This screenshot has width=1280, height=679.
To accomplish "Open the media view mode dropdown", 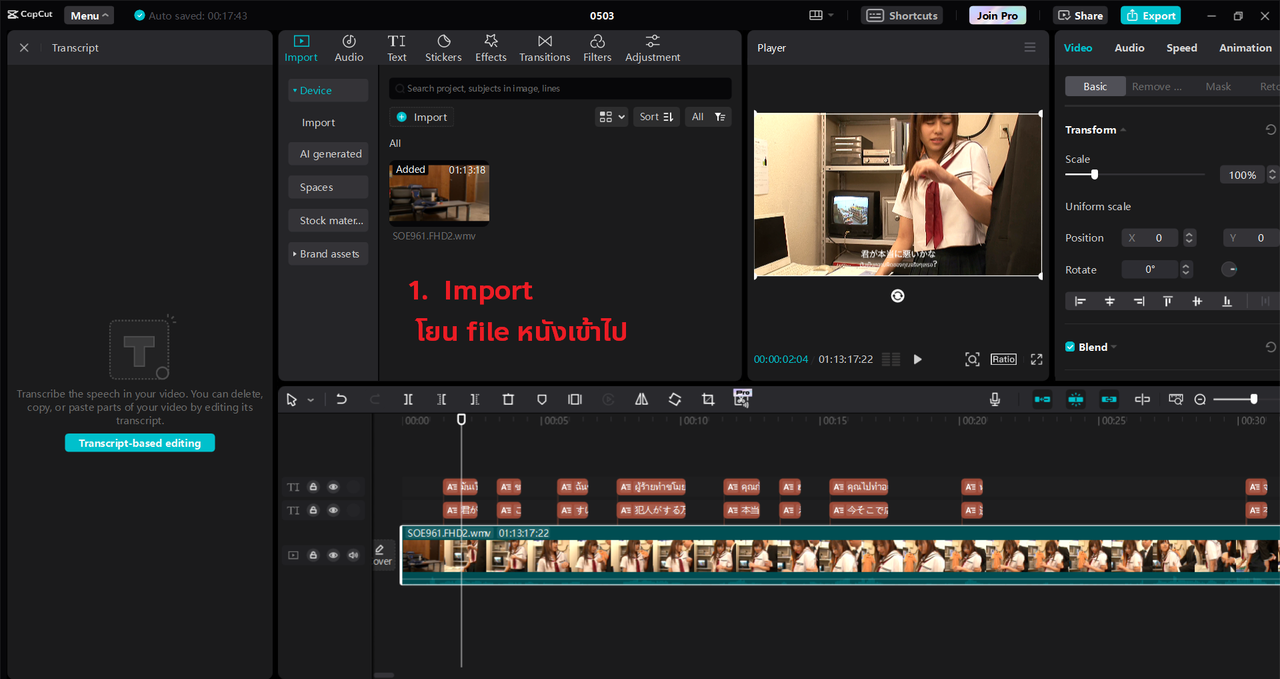I will pos(611,117).
